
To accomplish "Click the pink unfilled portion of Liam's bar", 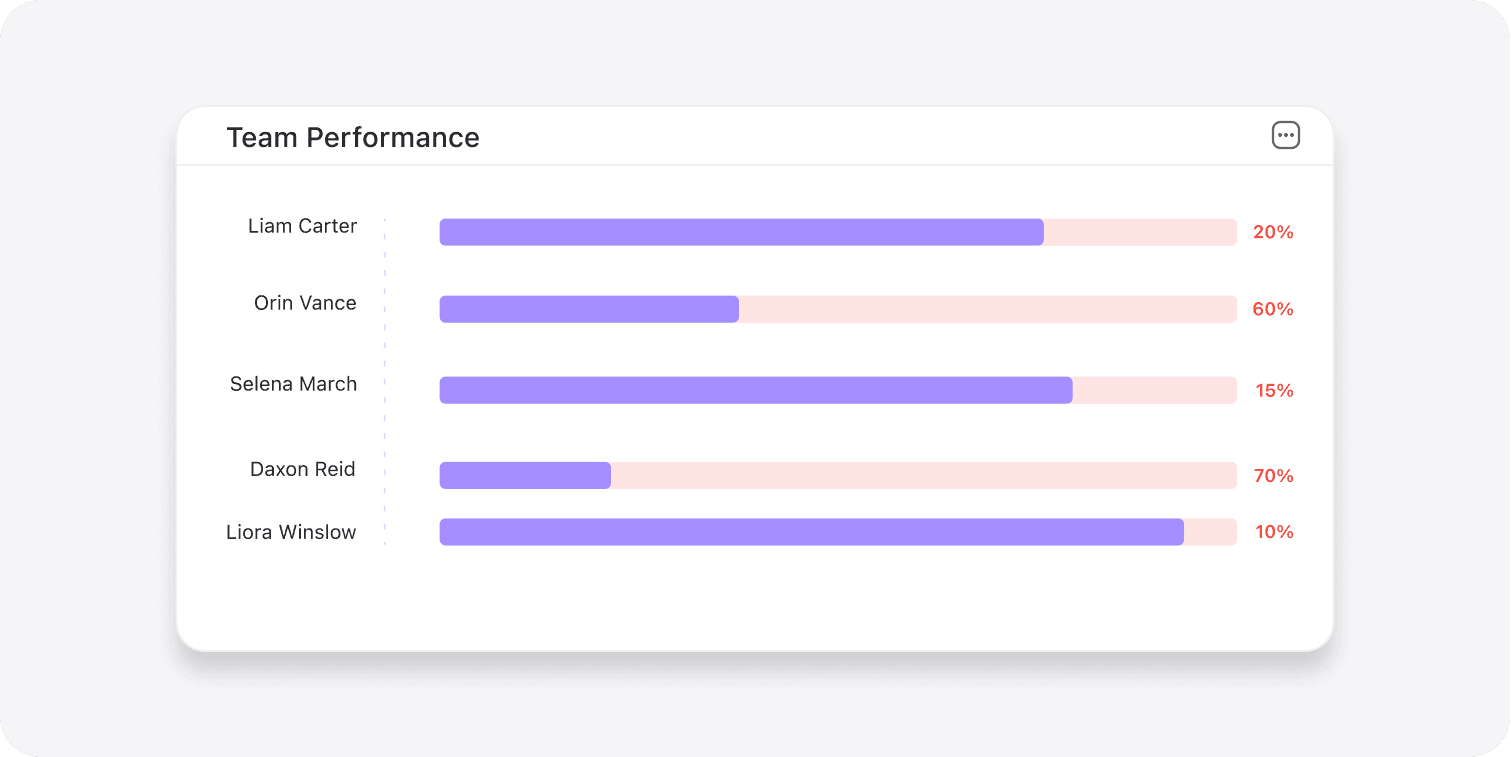I will 1140,231.
